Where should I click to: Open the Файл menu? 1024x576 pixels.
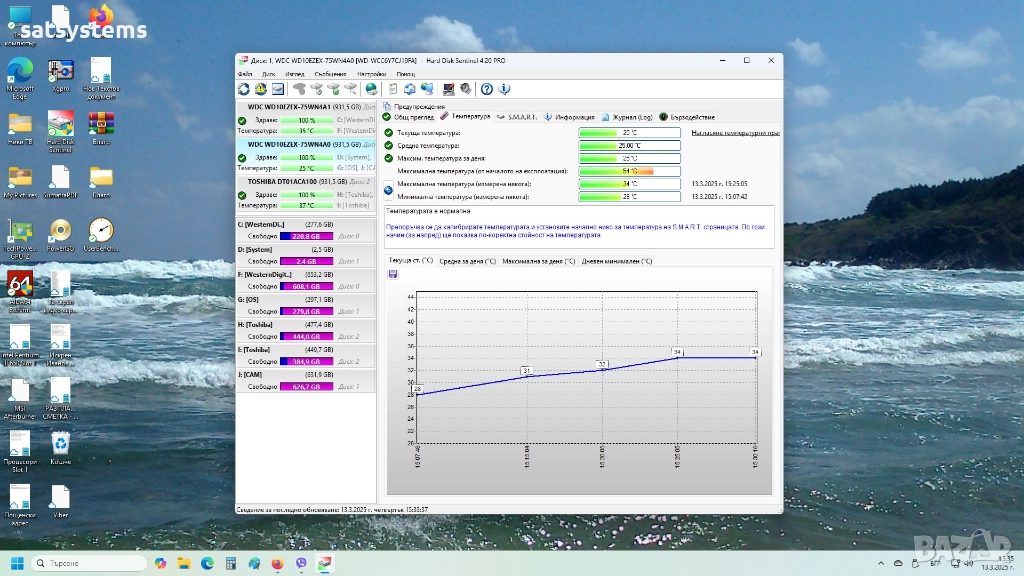click(245, 74)
